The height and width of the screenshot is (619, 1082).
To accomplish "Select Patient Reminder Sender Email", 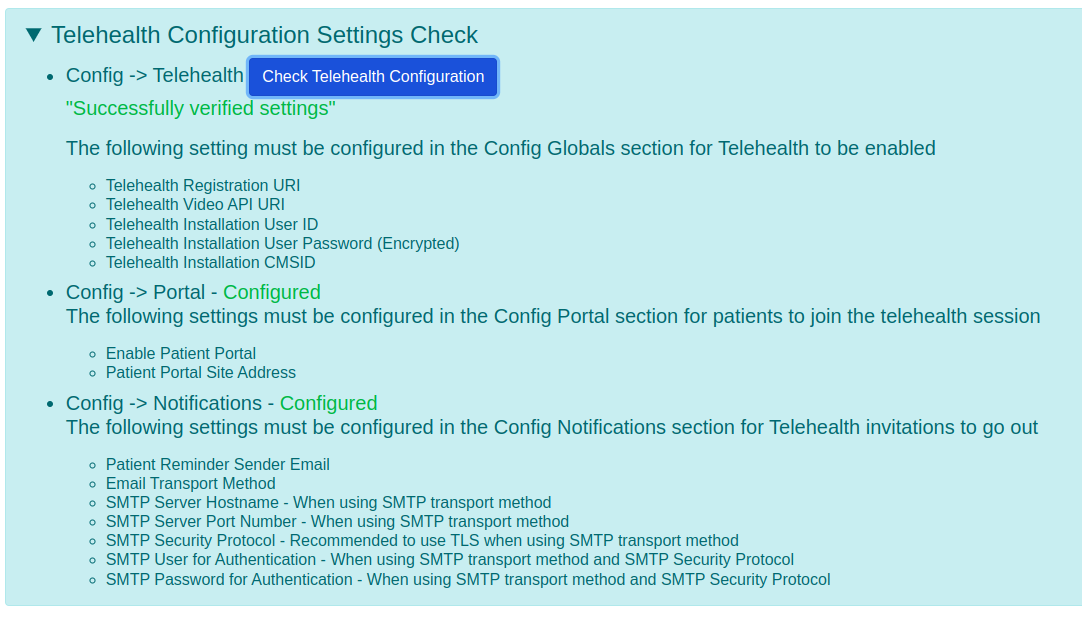I will 217,464.
